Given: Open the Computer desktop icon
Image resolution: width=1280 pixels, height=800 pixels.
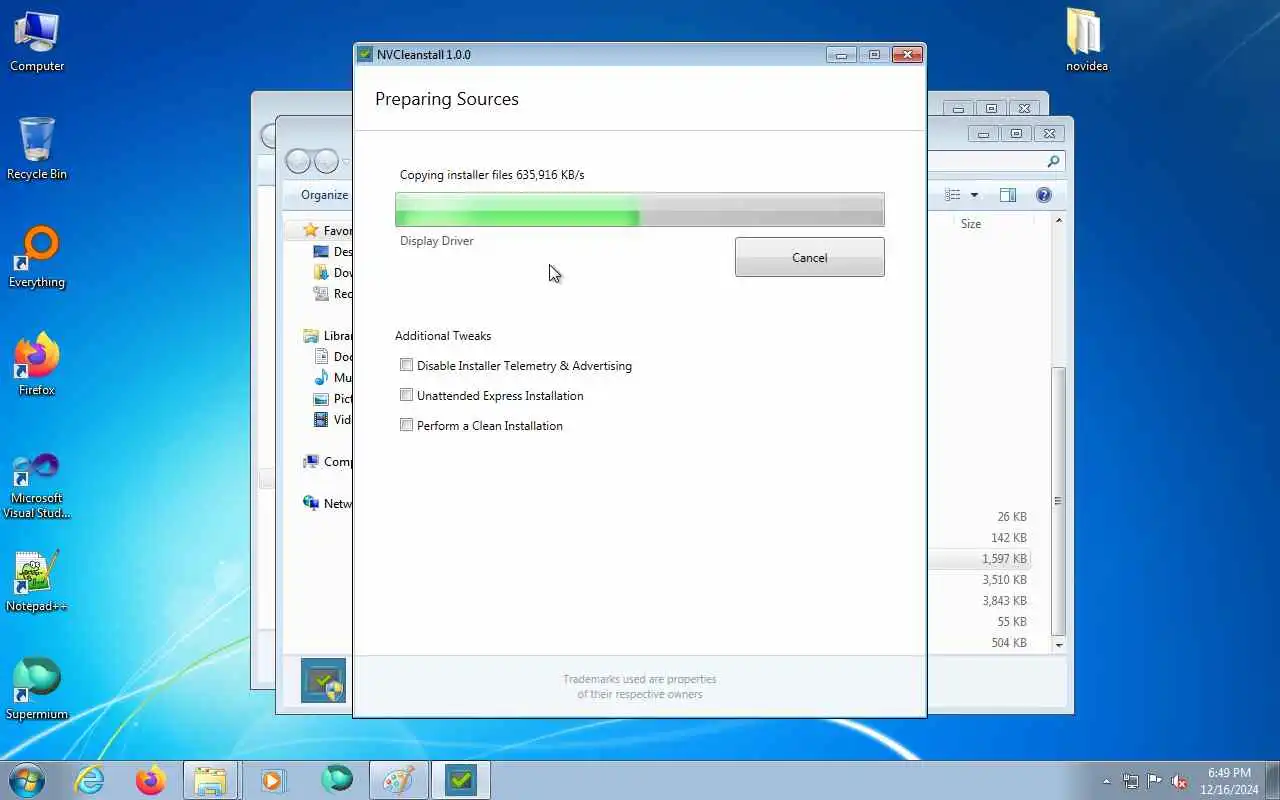Looking at the screenshot, I should click(x=37, y=42).
